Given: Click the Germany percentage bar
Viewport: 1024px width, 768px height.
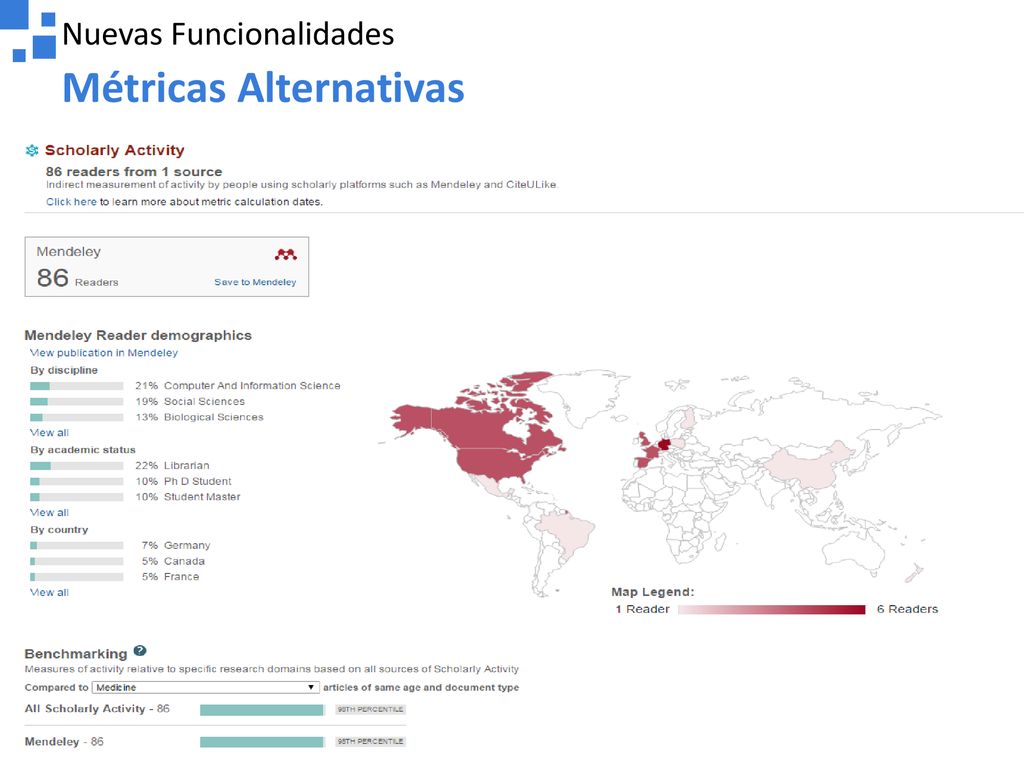Looking at the screenshot, I should pyautogui.click(x=76, y=545).
